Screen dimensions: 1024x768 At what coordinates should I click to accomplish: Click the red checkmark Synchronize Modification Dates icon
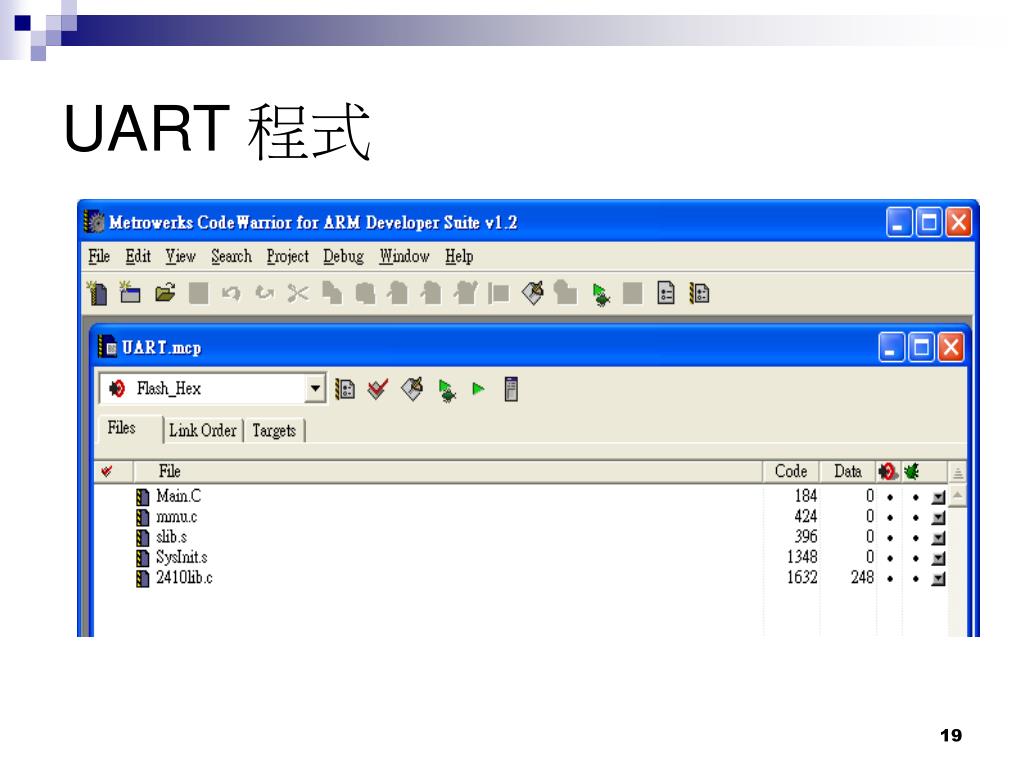pos(378,389)
